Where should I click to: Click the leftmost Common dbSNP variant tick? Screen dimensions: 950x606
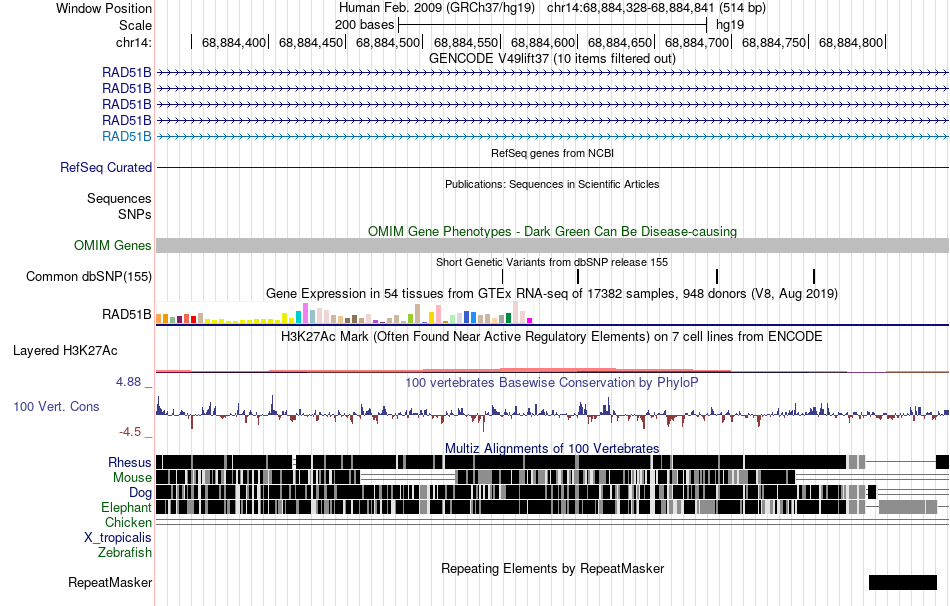502,276
